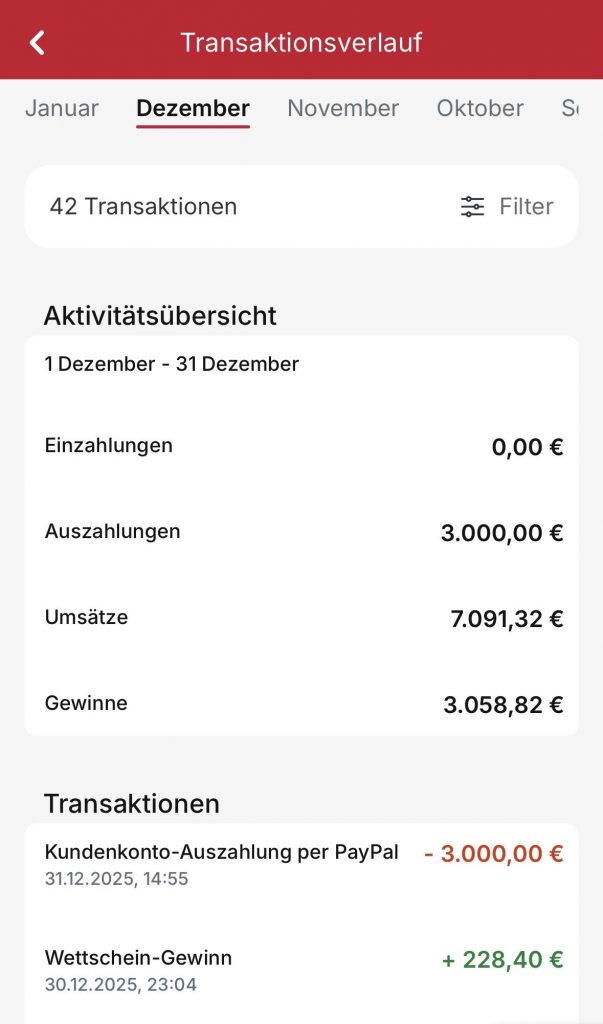Tap the 1 Dezember - 31 Dezember range
Viewport: 603px width, 1024px height.
point(171,364)
